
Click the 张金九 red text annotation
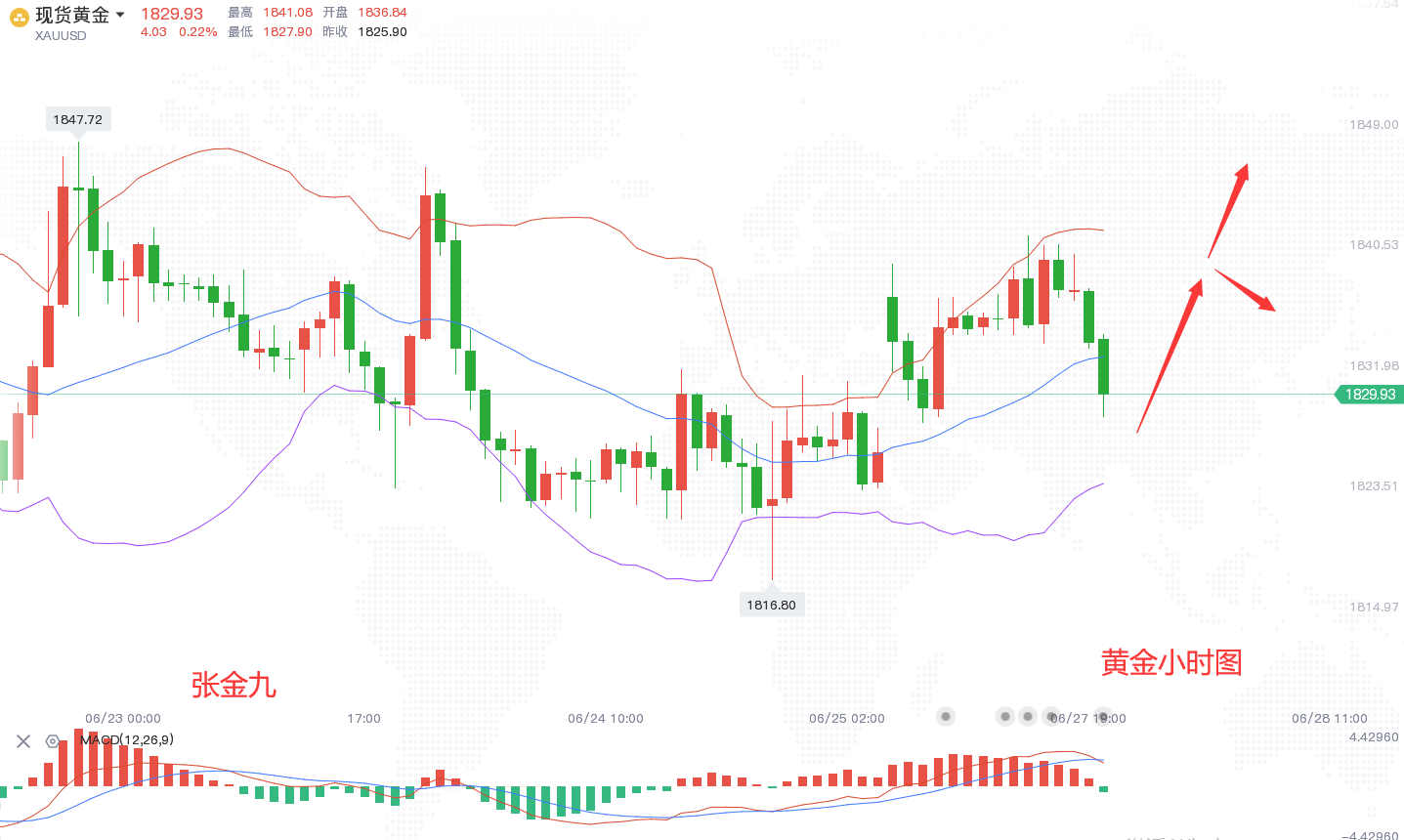click(234, 685)
